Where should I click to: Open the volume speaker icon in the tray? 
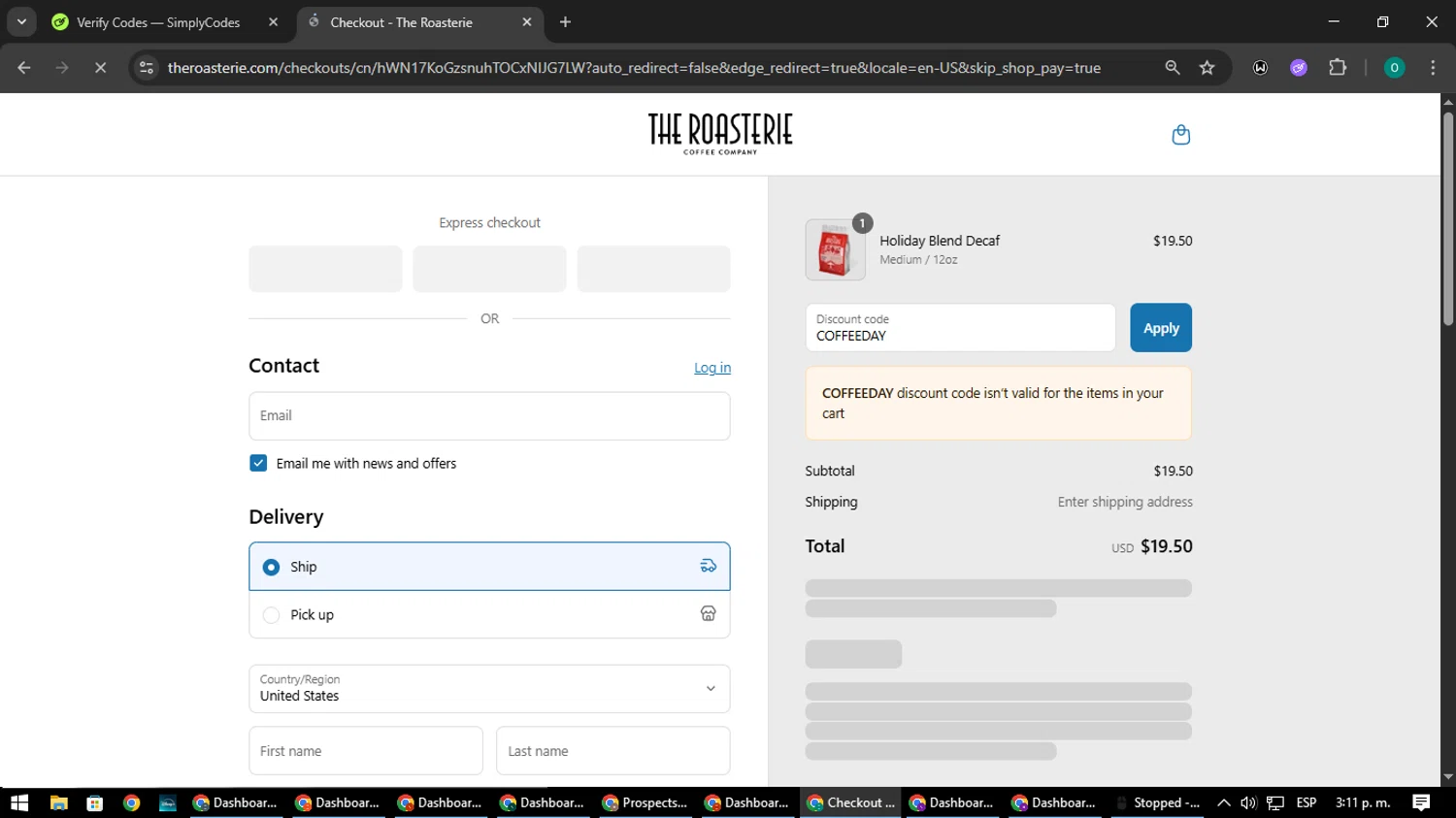pos(1248,802)
